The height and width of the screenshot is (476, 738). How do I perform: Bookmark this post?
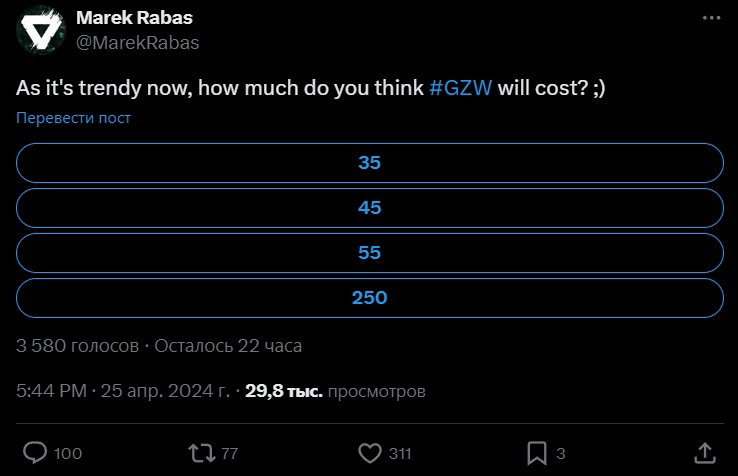click(537, 453)
